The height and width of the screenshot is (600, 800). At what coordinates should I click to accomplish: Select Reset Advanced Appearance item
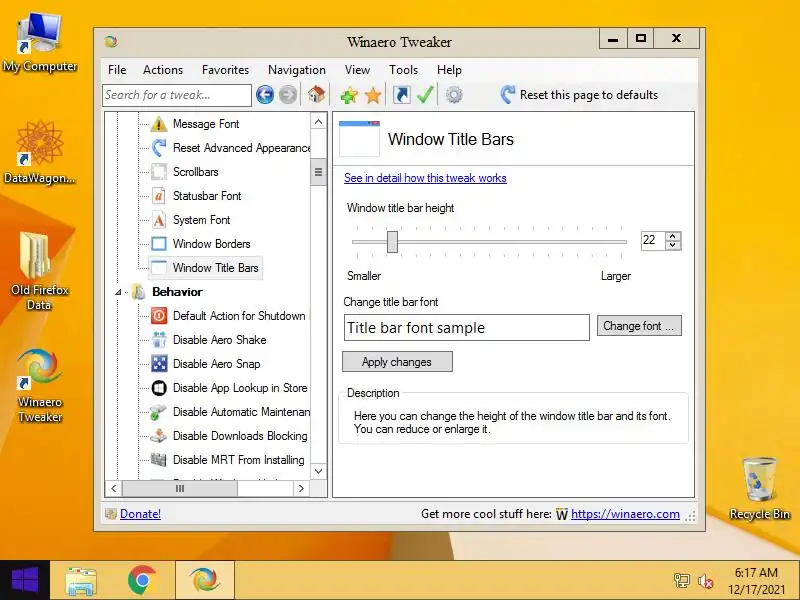pos(231,148)
